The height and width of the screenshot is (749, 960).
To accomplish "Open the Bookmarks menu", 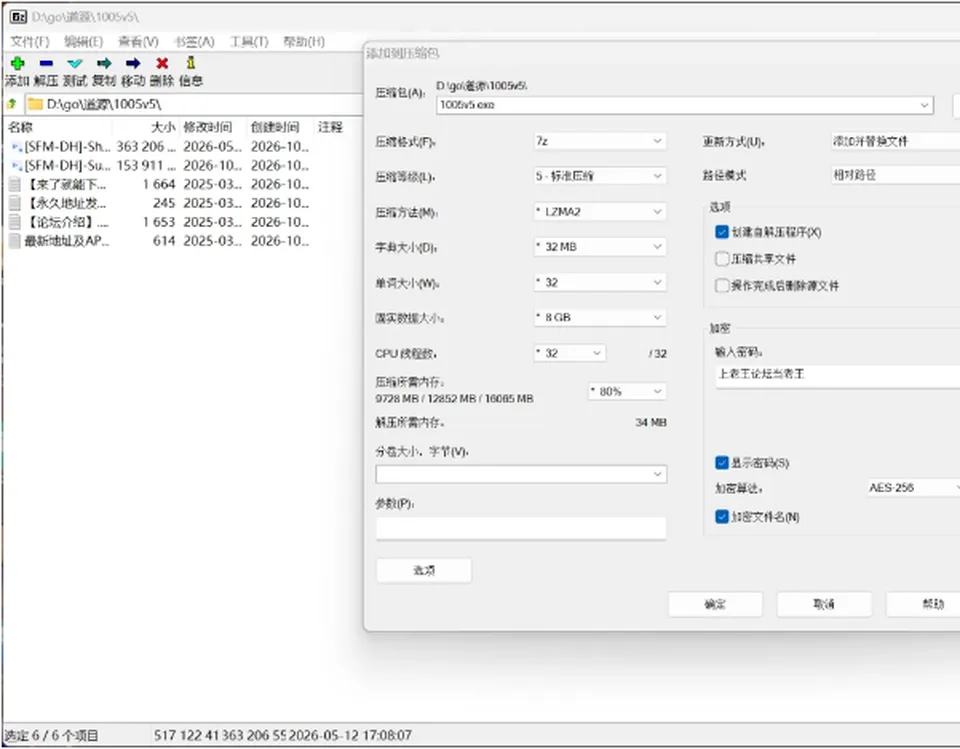I will [193, 42].
